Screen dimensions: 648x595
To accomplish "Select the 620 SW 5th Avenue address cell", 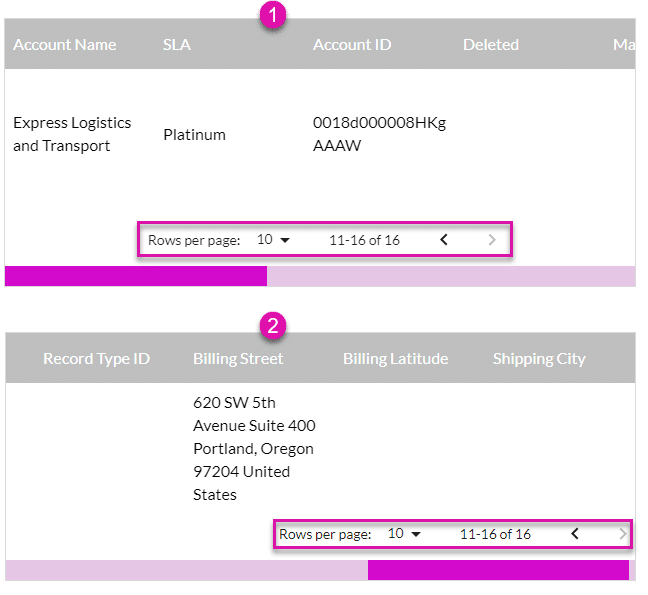I will pyautogui.click(x=254, y=449).
